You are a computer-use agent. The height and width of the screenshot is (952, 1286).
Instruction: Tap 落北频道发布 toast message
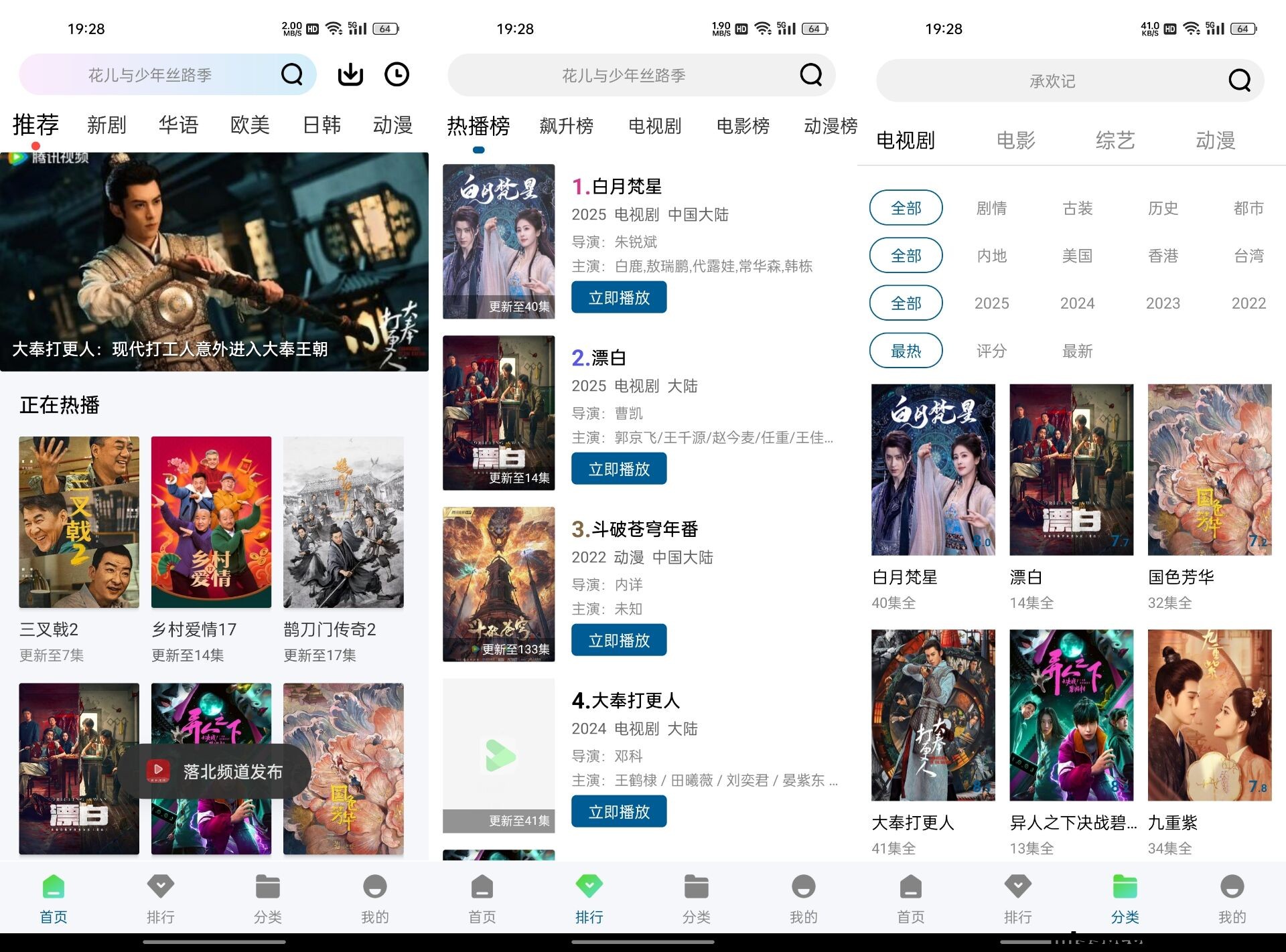click(214, 771)
